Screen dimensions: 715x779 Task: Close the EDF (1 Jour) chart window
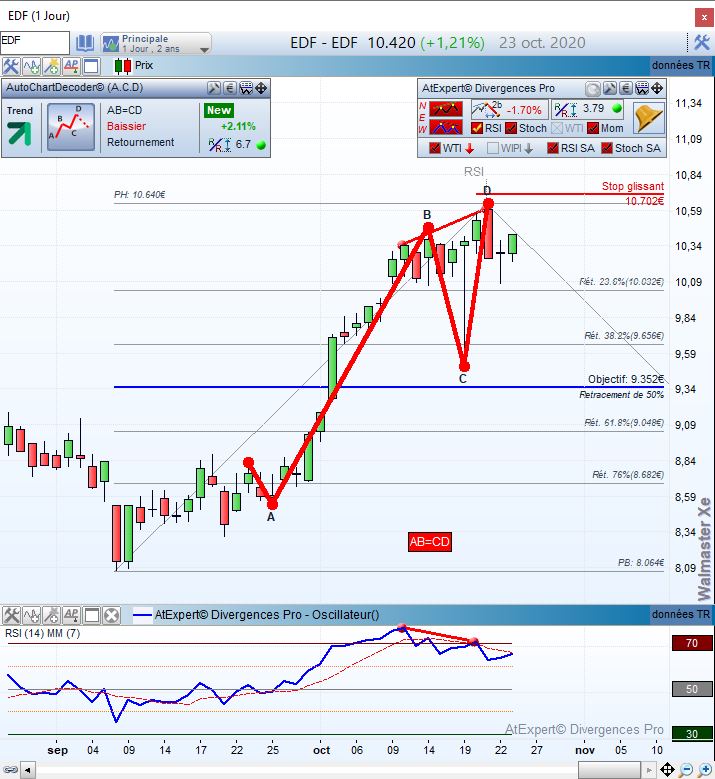(x=704, y=17)
